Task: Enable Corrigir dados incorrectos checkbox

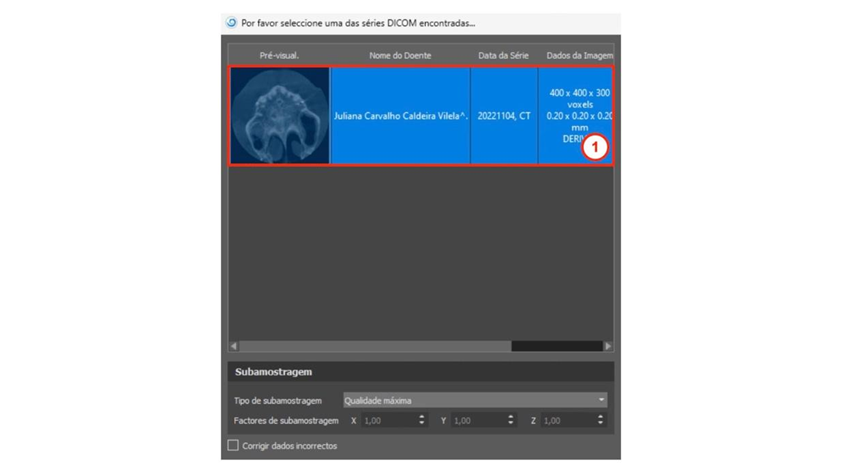Action: (x=233, y=445)
